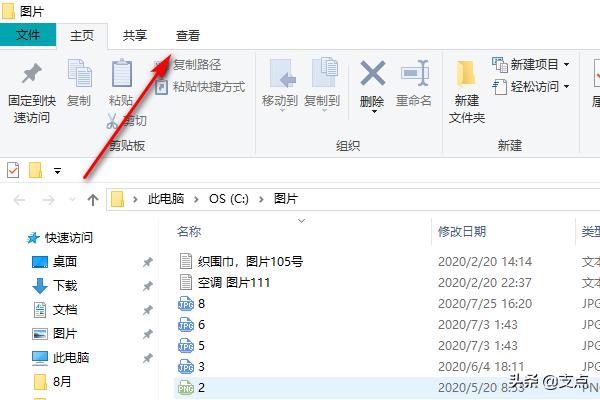Click the window title folder icon
This screenshot has height=400, width=600.
(8, 11)
